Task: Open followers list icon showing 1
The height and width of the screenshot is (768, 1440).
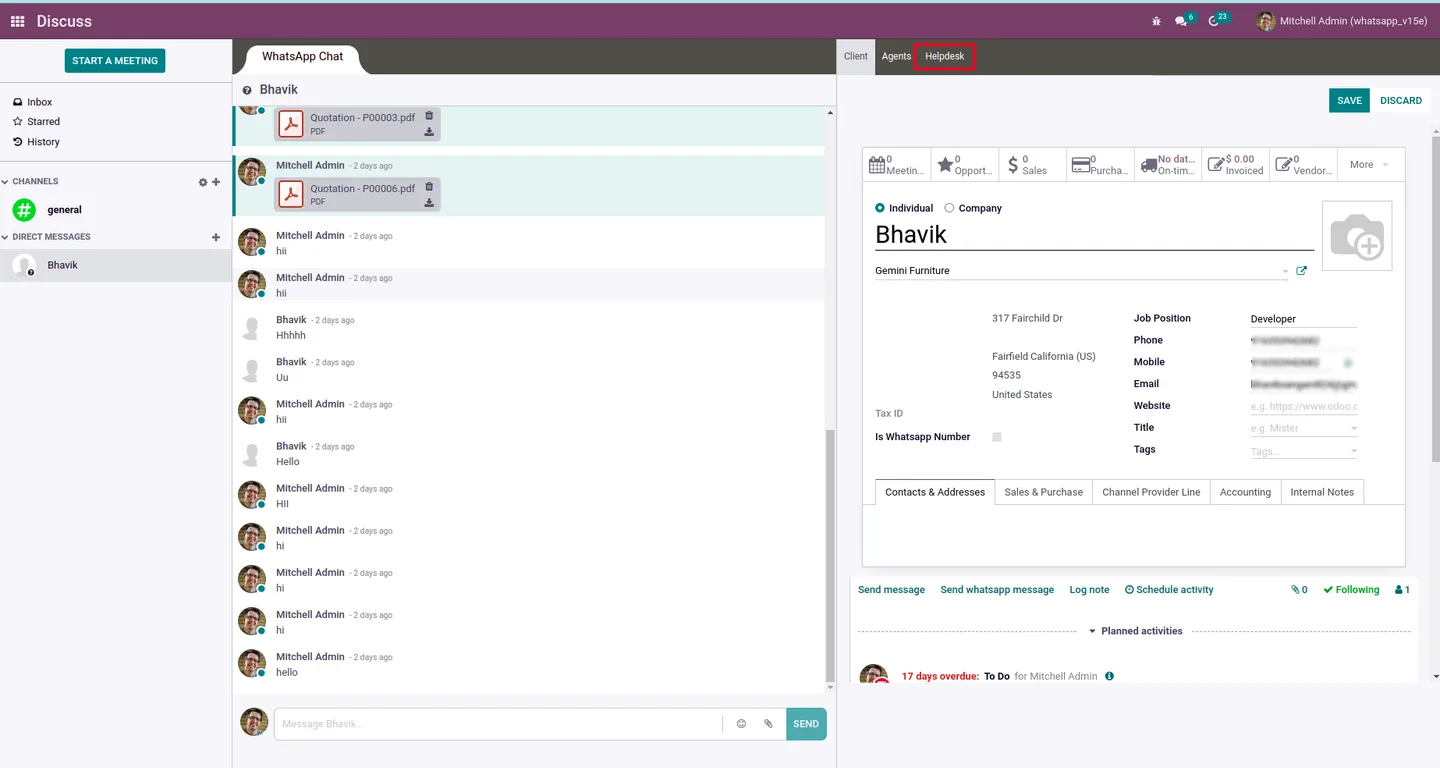Action: pos(1402,590)
